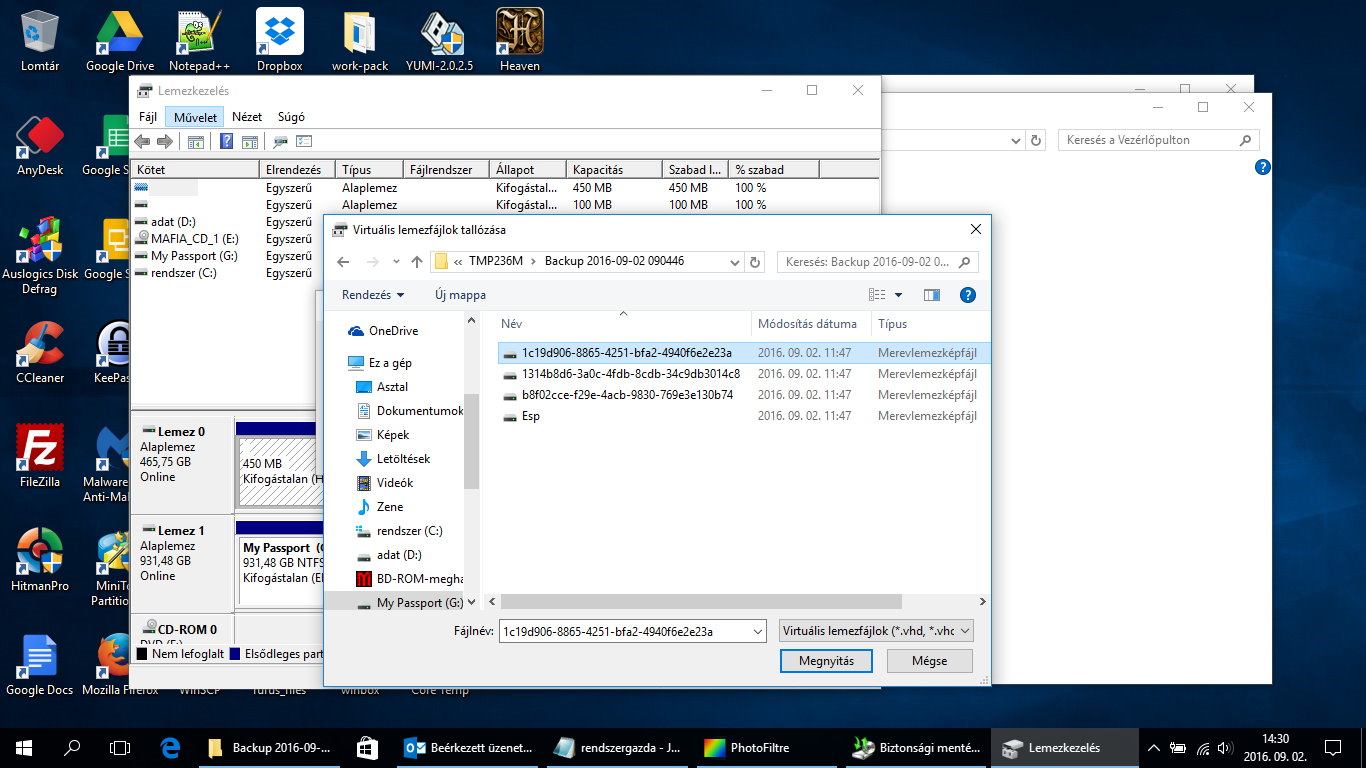Click the Up one folder arrow

[417, 262]
